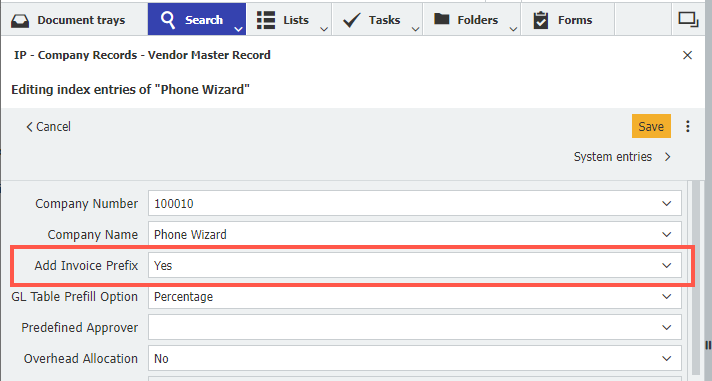712x381 pixels.
Task: Expand the Overhead Allocation dropdown
Action: [666, 358]
